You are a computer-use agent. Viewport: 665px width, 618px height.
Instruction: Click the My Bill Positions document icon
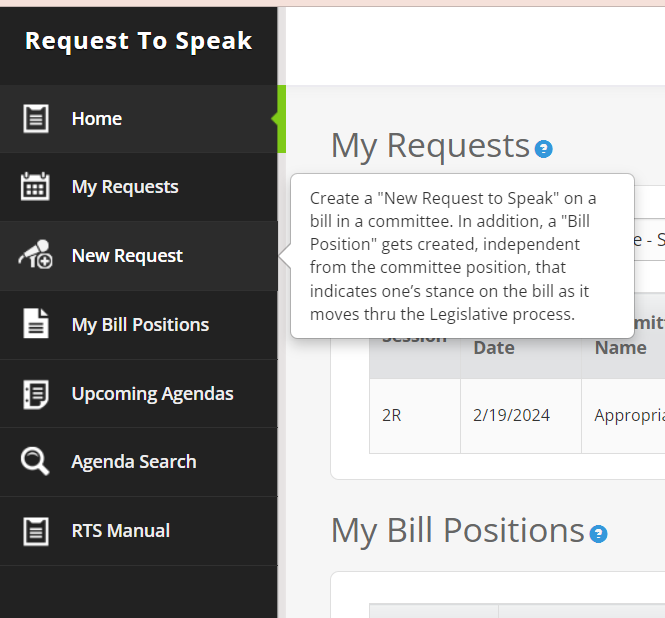tap(36, 324)
